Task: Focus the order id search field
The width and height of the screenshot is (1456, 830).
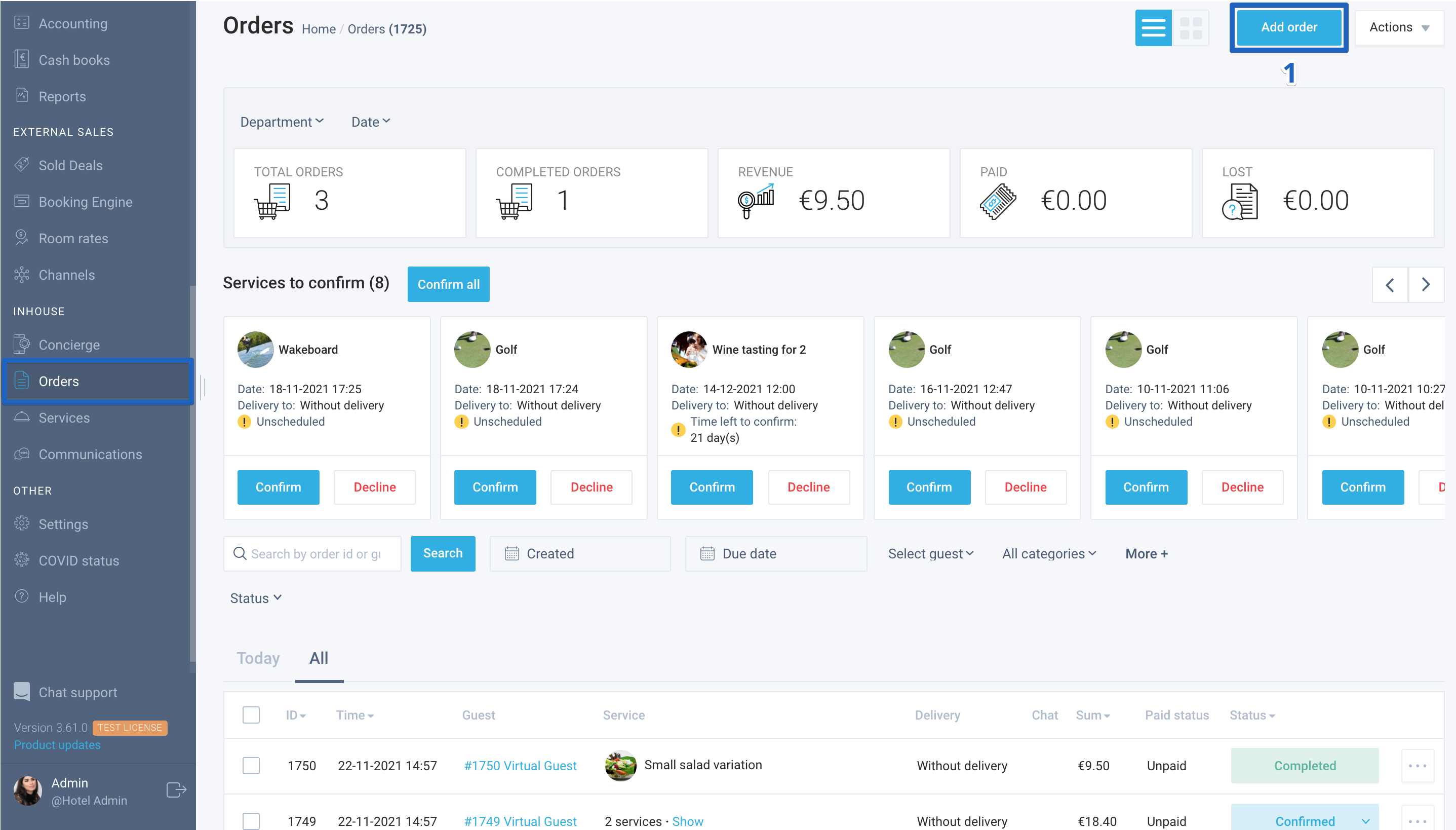Action: (x=312, y=553)
